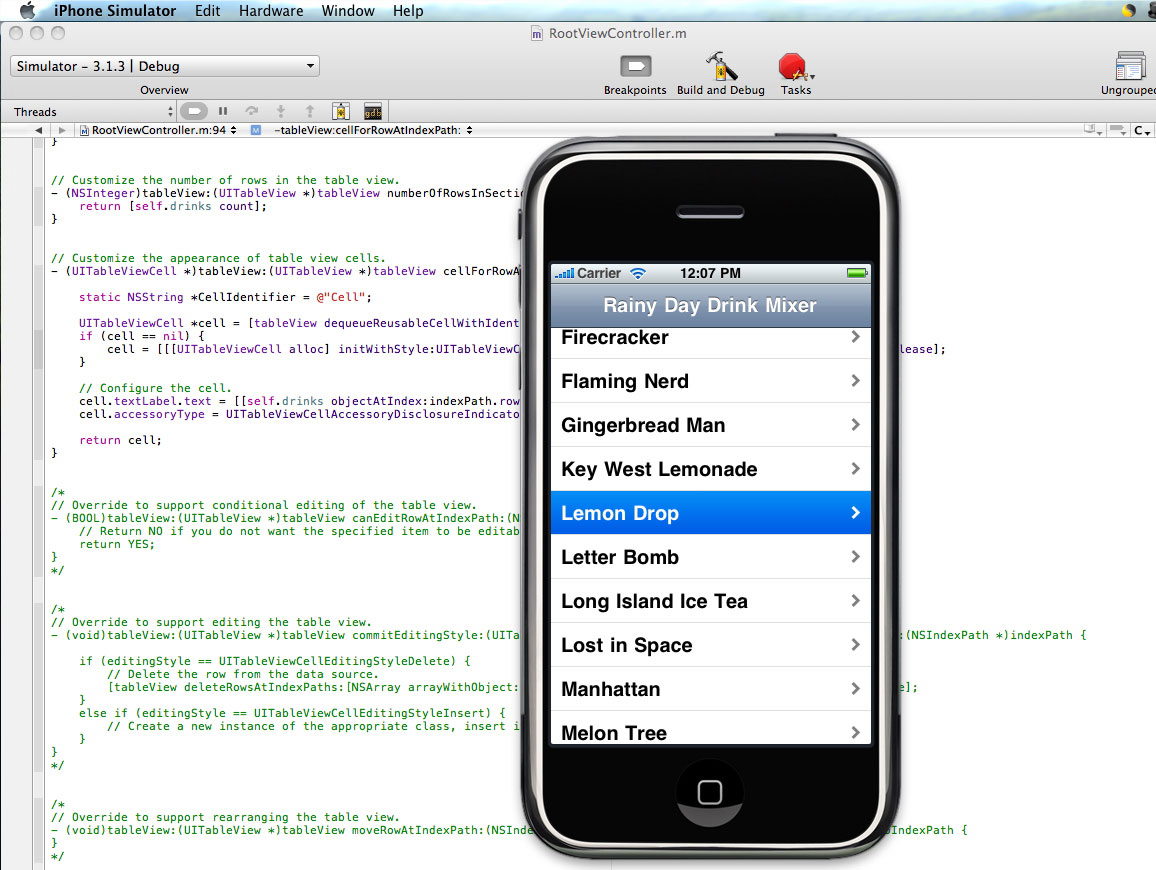Screen dimensions: 1156x870
Task: Click disclosure chevron on Lost in Space row
Action: [x=855, y=644]
